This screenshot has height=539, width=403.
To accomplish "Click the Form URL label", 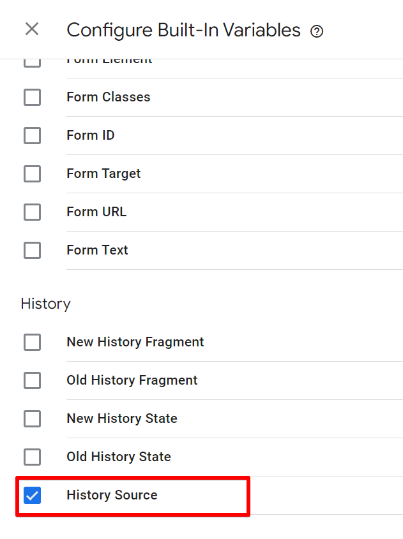I will [x=97, y=212].
